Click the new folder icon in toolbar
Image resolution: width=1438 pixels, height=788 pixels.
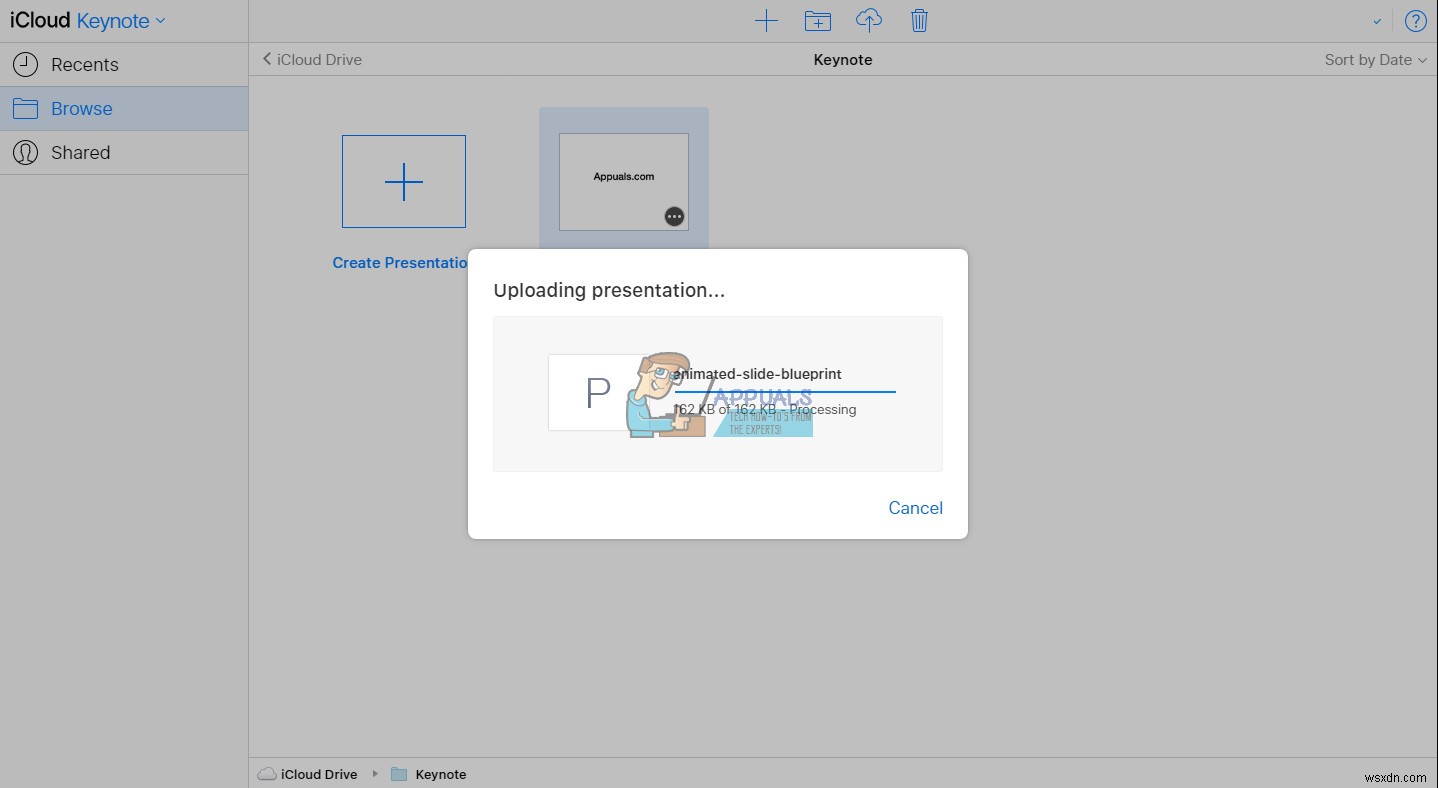tap(818, 20)
